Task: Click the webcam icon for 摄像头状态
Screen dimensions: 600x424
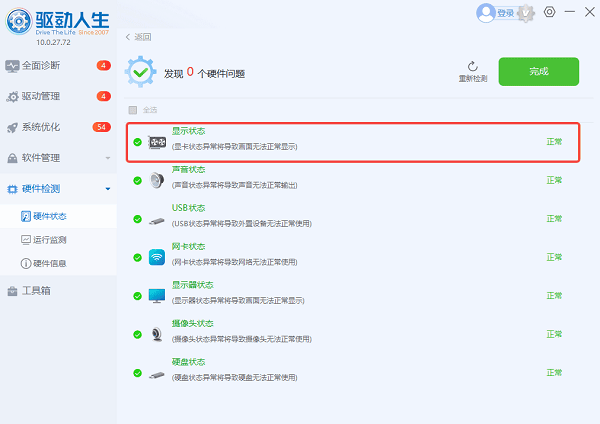Action: pos(157,334)
